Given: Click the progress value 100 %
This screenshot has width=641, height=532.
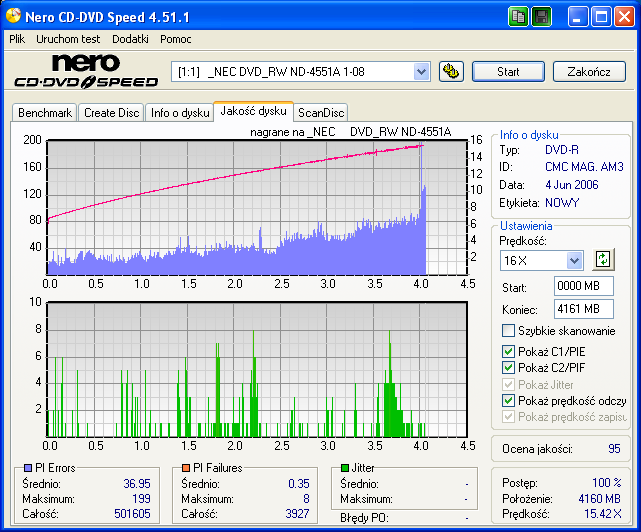Looking at the screenshot, I should click(x=607, y=483).
